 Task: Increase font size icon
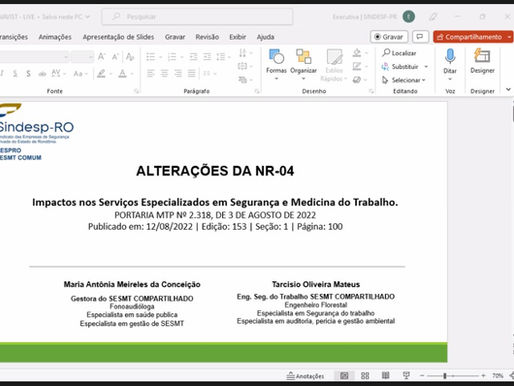coord(101,57)
